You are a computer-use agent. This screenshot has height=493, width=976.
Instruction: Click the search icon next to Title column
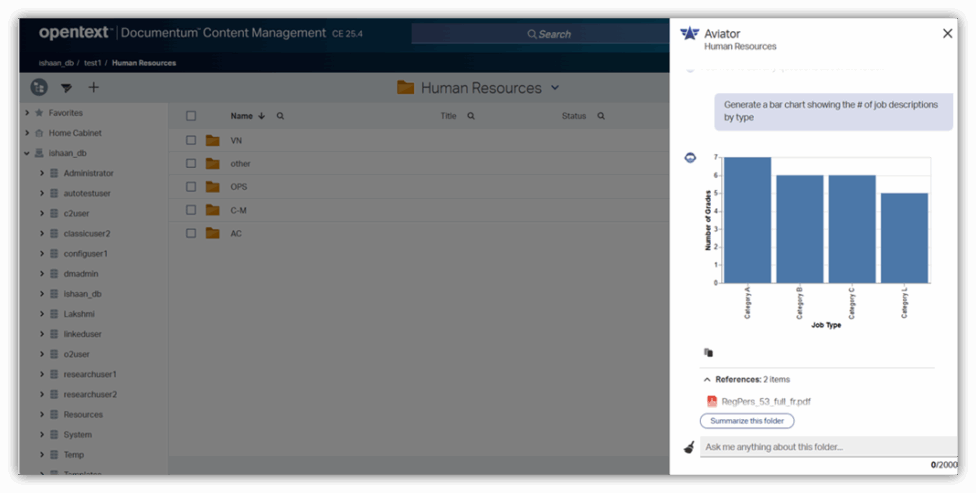[471, 116]
